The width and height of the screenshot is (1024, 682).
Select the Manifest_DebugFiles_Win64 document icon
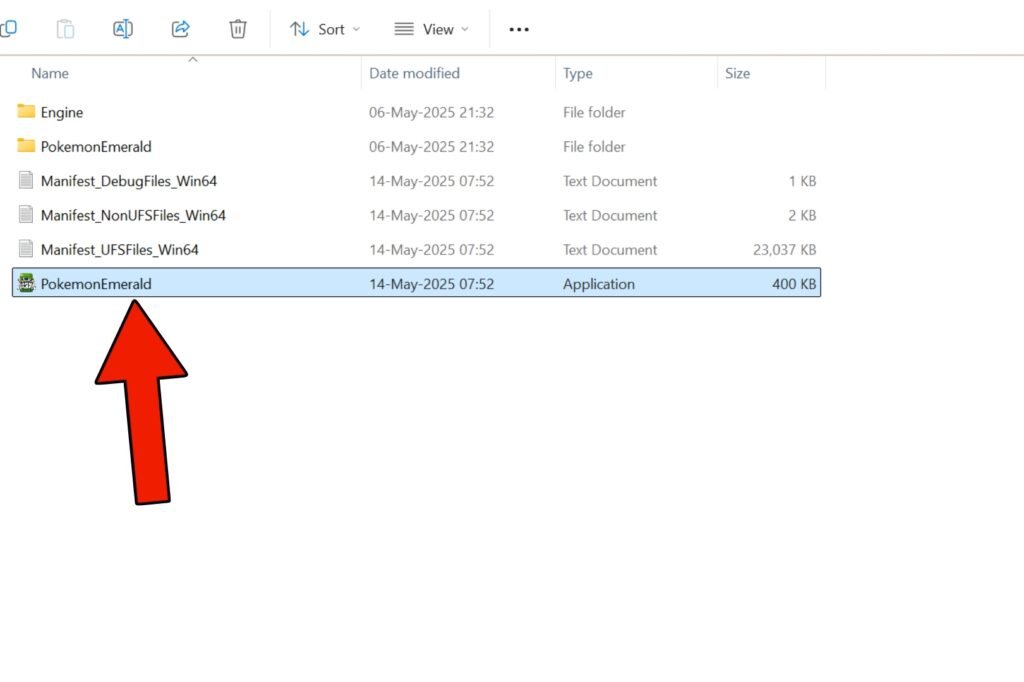pos(26,180)
